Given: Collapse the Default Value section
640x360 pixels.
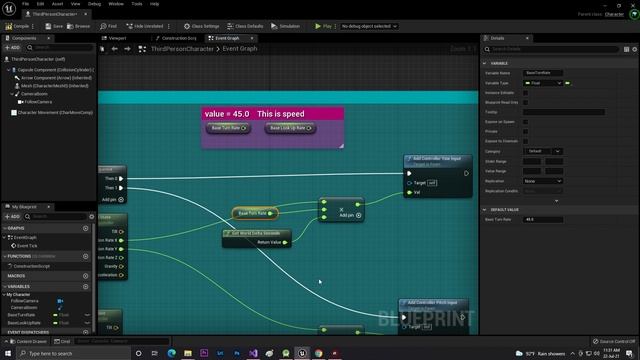Looking at the screenshot, I should click(x=485, y=210).
